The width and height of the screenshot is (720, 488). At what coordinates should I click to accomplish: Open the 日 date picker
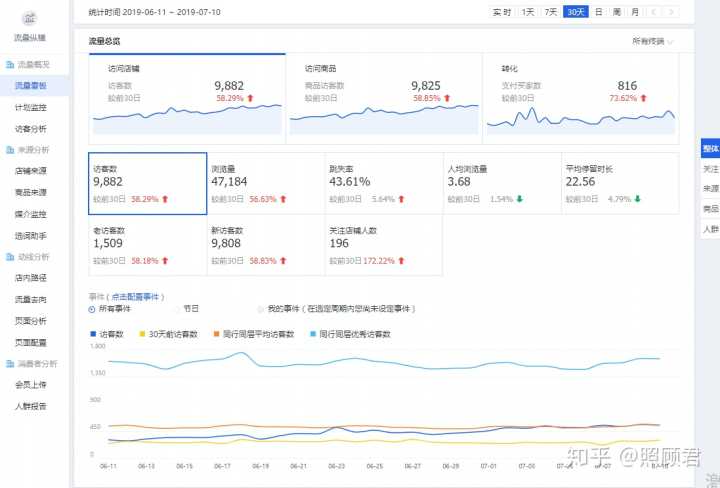[598, 11]
